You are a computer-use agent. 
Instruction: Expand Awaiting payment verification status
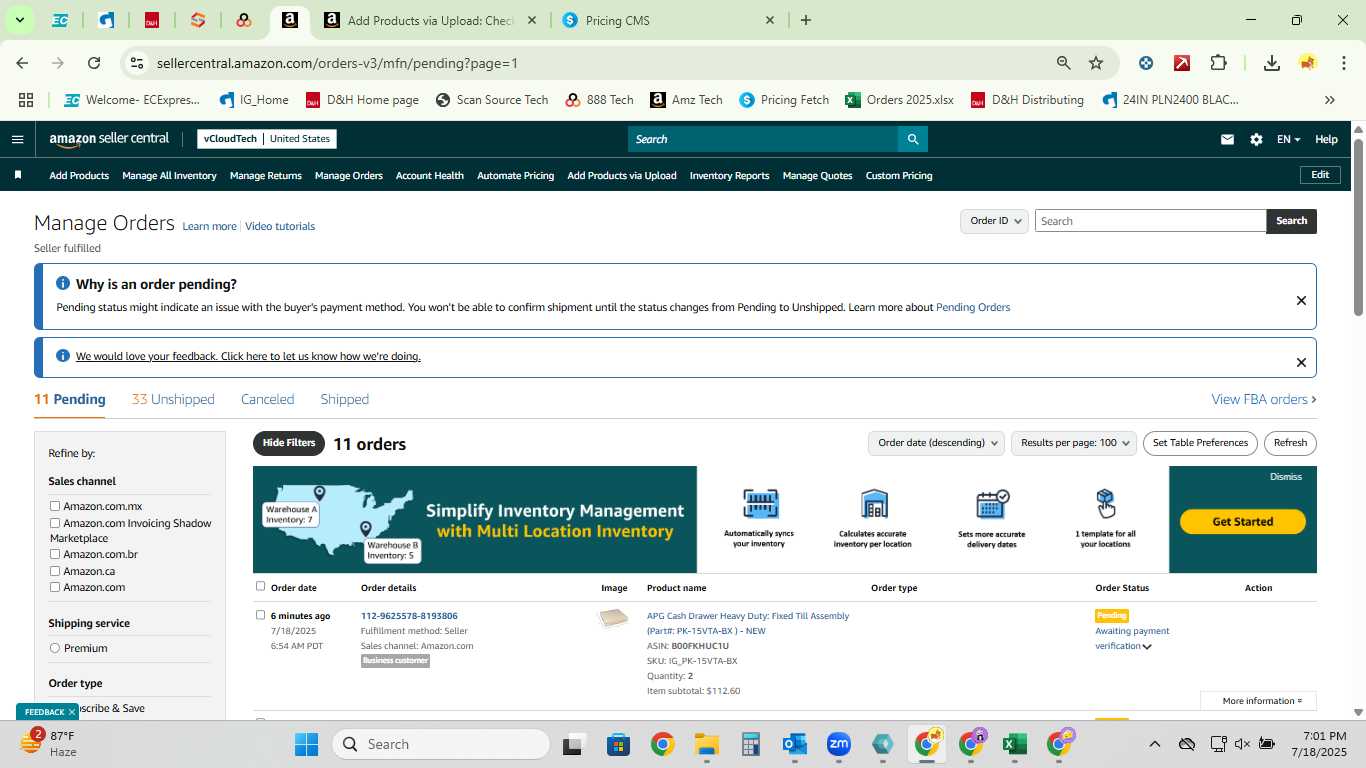pyautogui.click(x=1147, y=646)
